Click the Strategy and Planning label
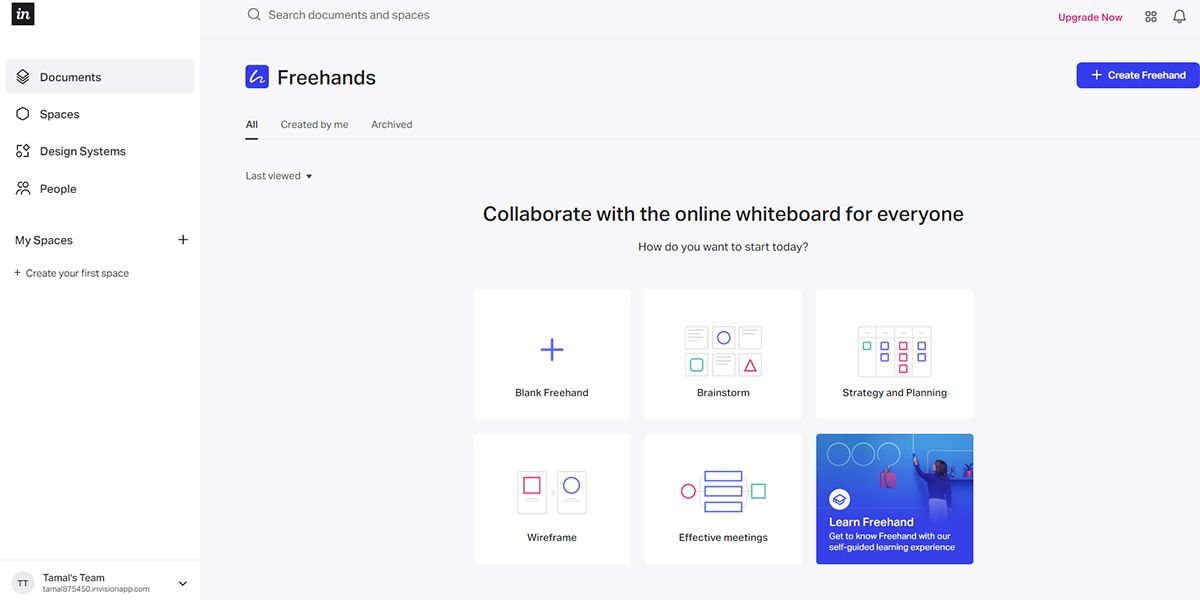1200x600 pixels. tap(894, 393)
